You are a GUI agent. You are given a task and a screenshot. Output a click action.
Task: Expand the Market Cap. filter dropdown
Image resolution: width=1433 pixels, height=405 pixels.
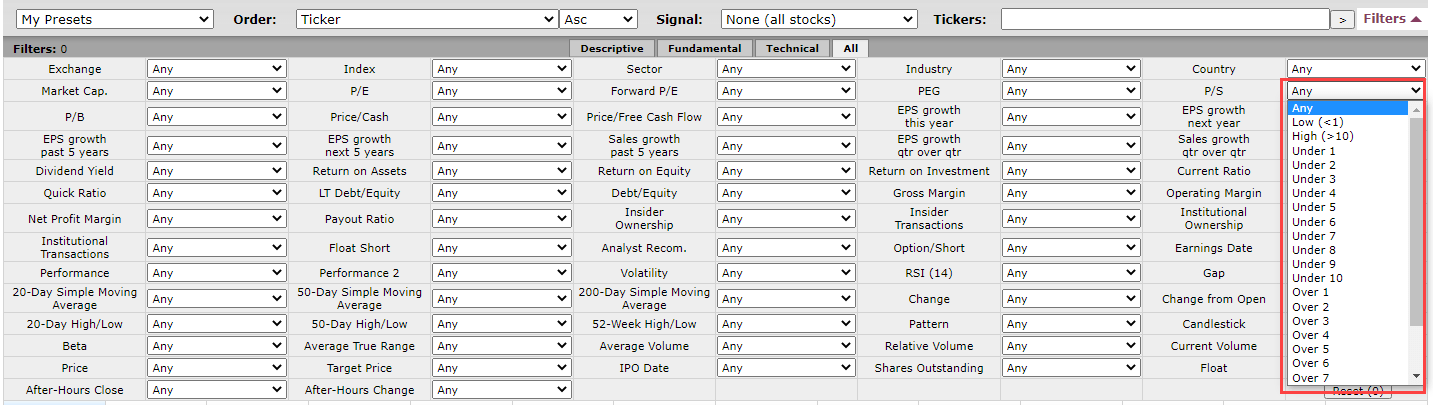[x=216, y=91]
